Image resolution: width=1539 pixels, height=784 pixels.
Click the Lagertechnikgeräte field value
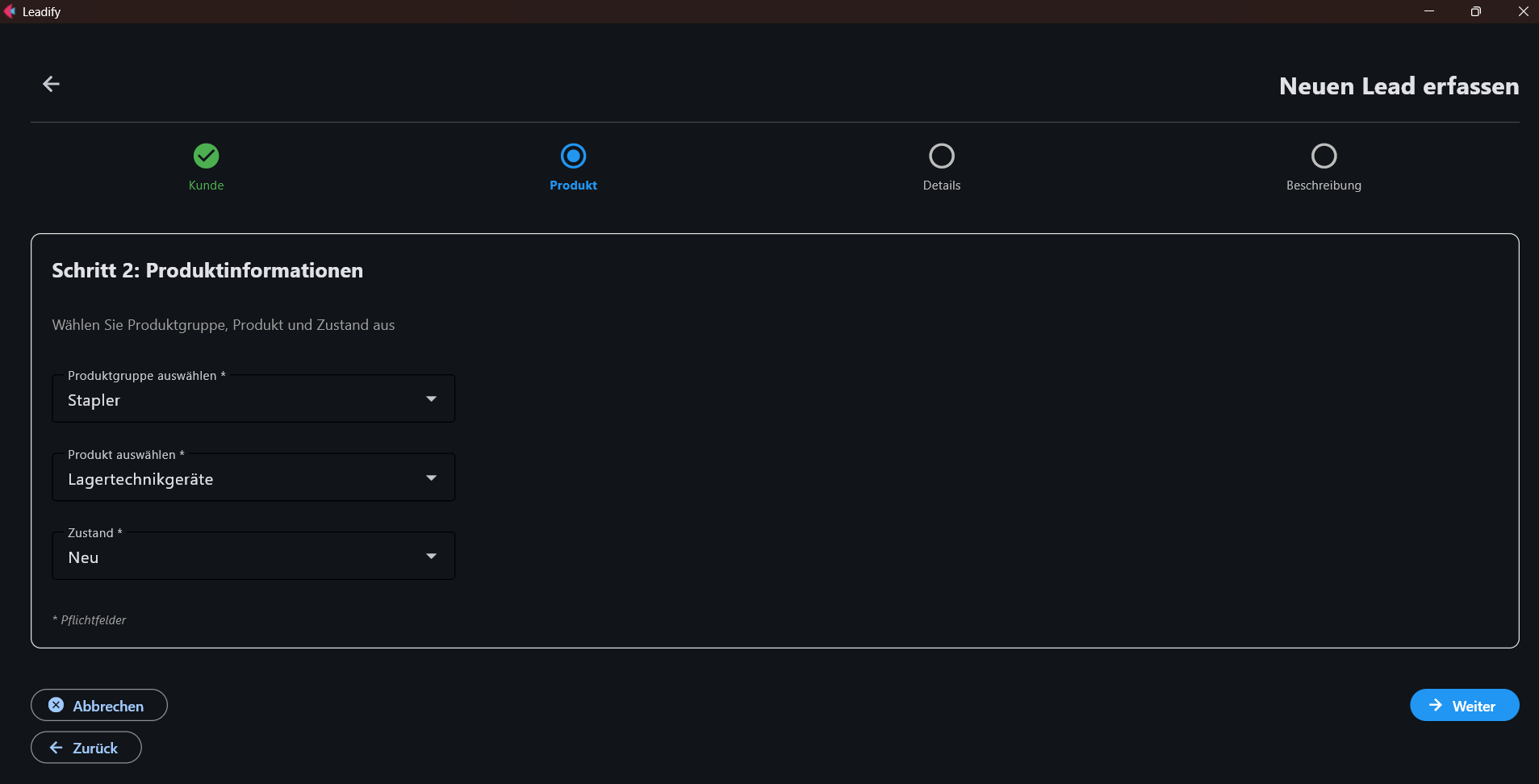click(140, 479)
